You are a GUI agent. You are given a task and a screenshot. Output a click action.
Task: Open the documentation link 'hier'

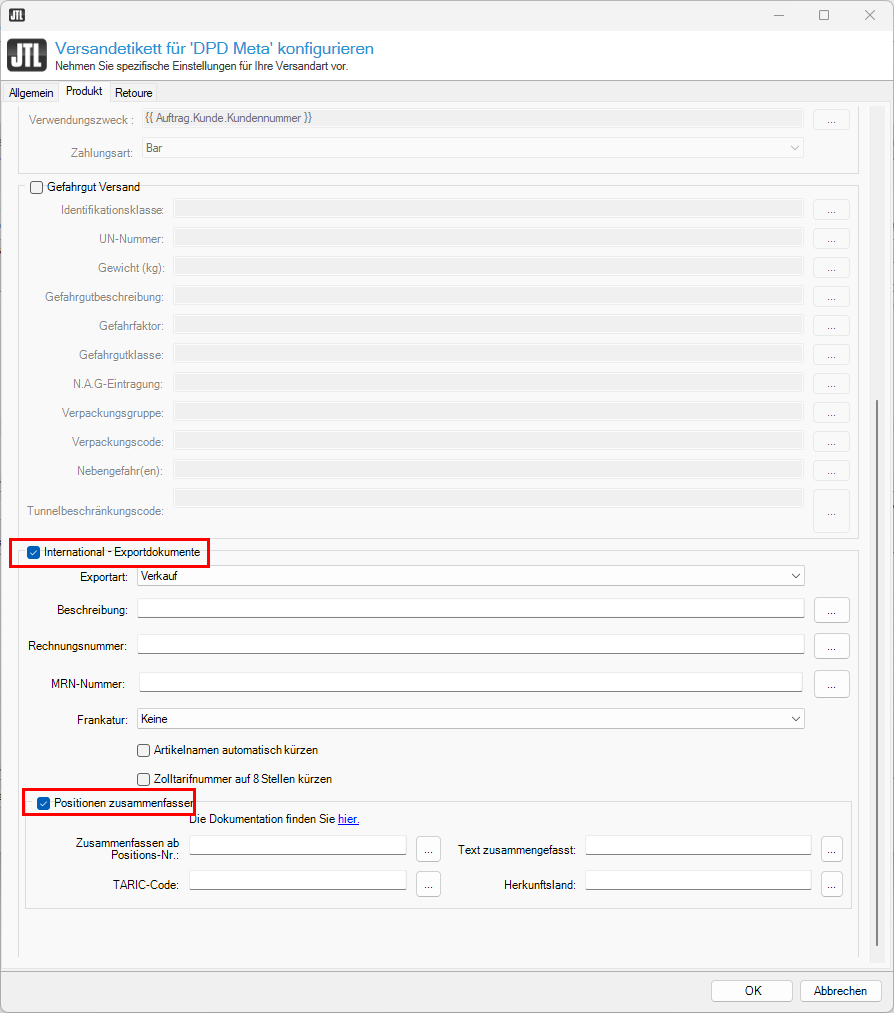348,820
